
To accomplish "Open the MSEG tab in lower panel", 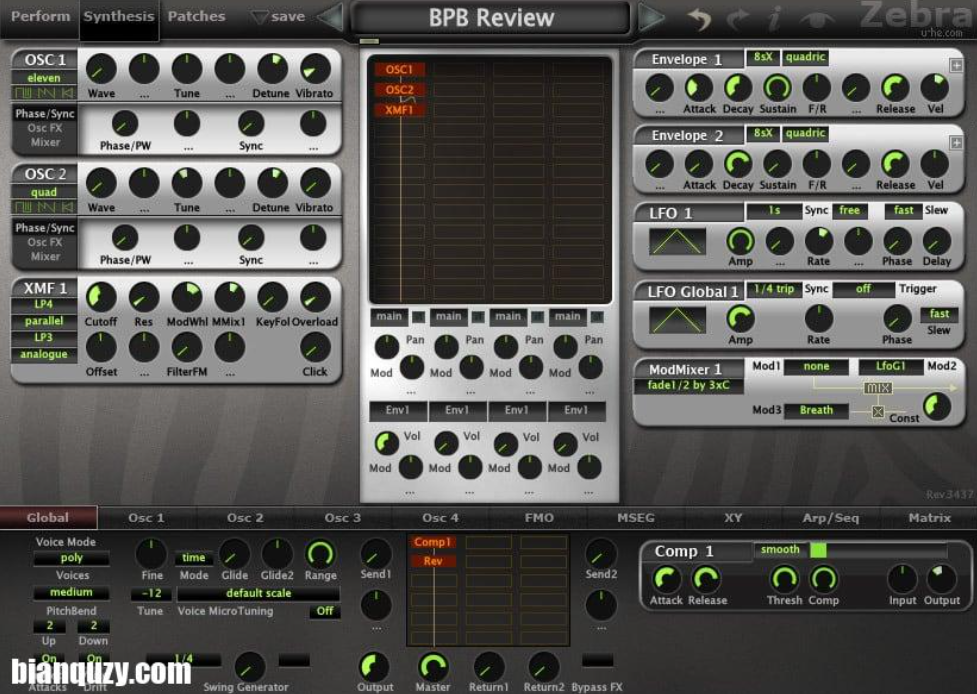I will coord(635,518).
